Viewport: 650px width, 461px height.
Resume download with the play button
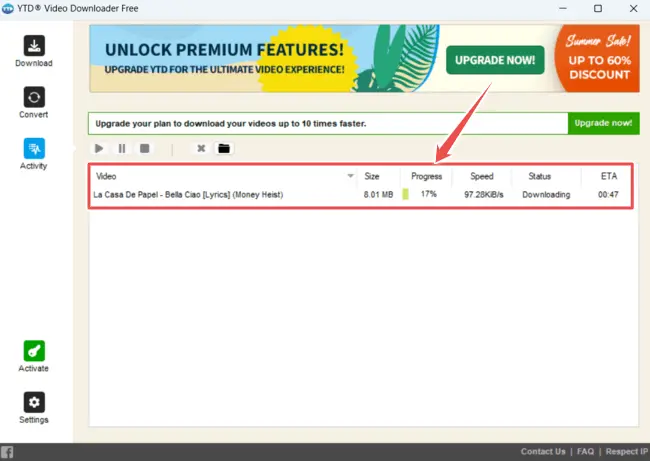99,148
